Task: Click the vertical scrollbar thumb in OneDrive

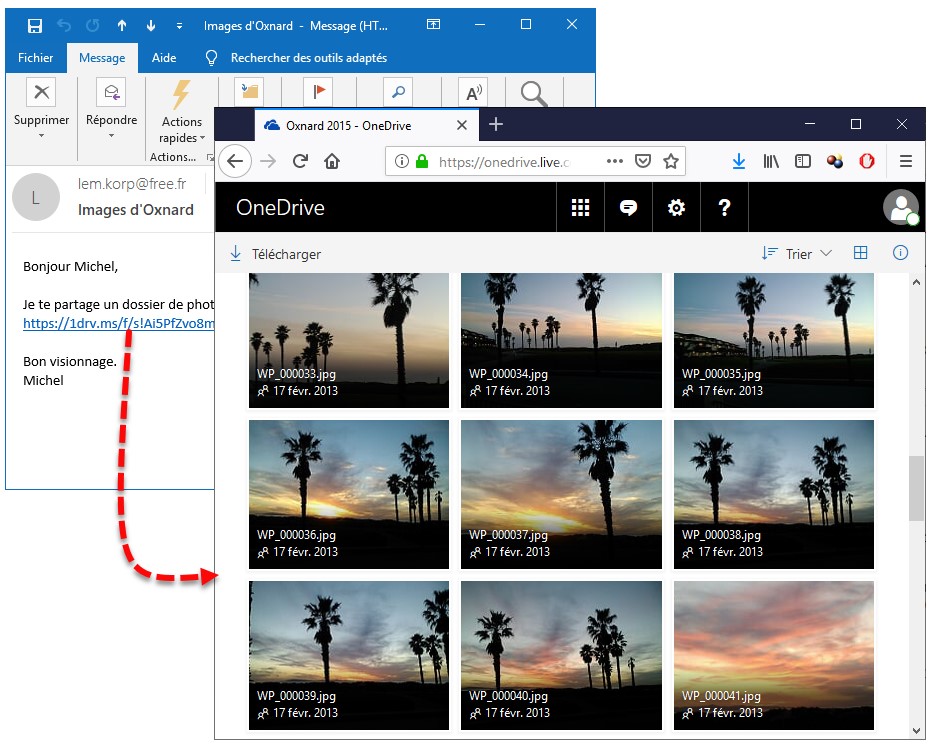Action: (916, 488)
